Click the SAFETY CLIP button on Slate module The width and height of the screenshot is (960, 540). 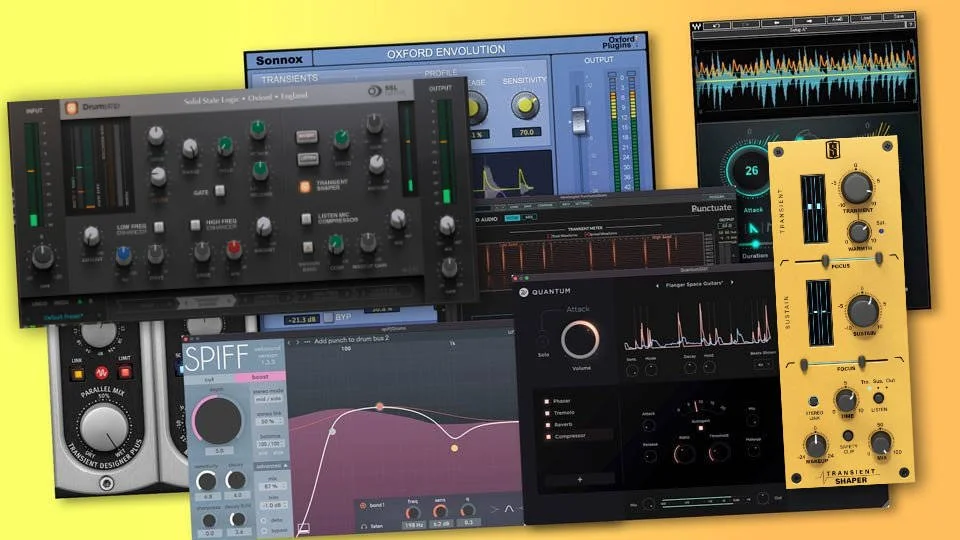point(847,436)
